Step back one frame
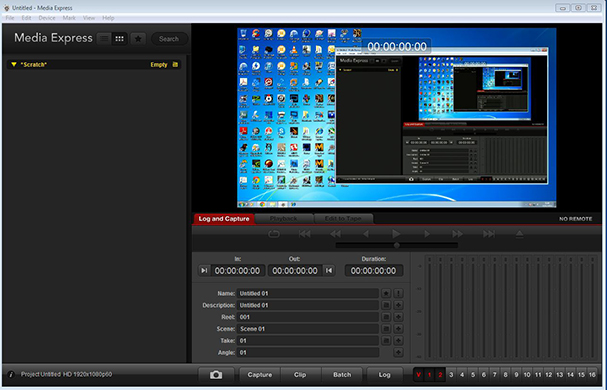 366,234
